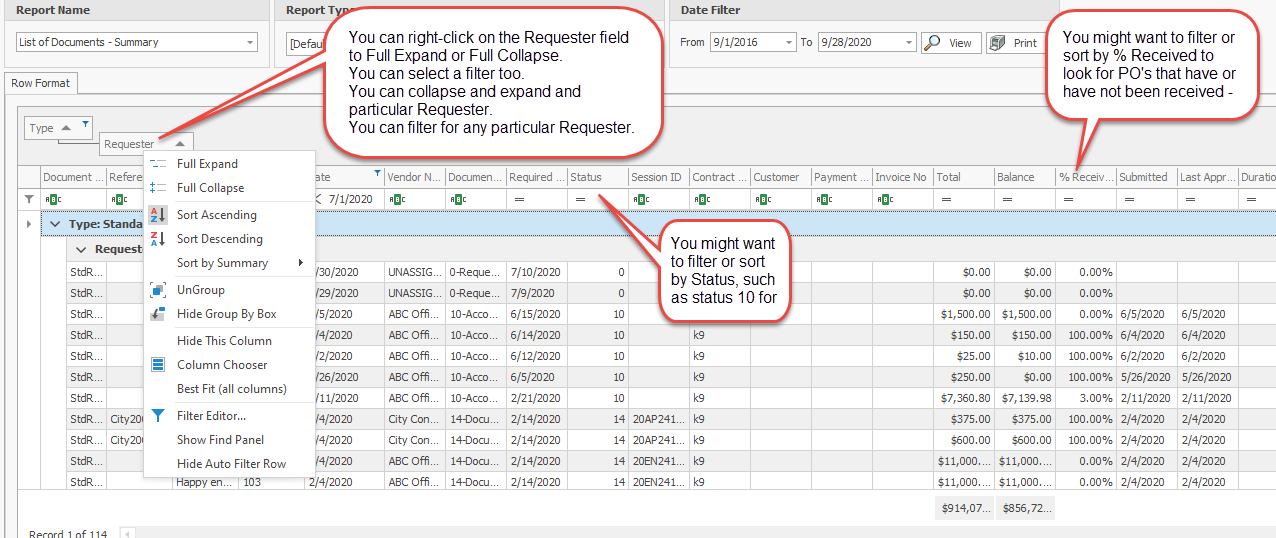Click Hide Auto Filter Row option
The height and width of the screenshot is (538, 1276).
(231, 464)
